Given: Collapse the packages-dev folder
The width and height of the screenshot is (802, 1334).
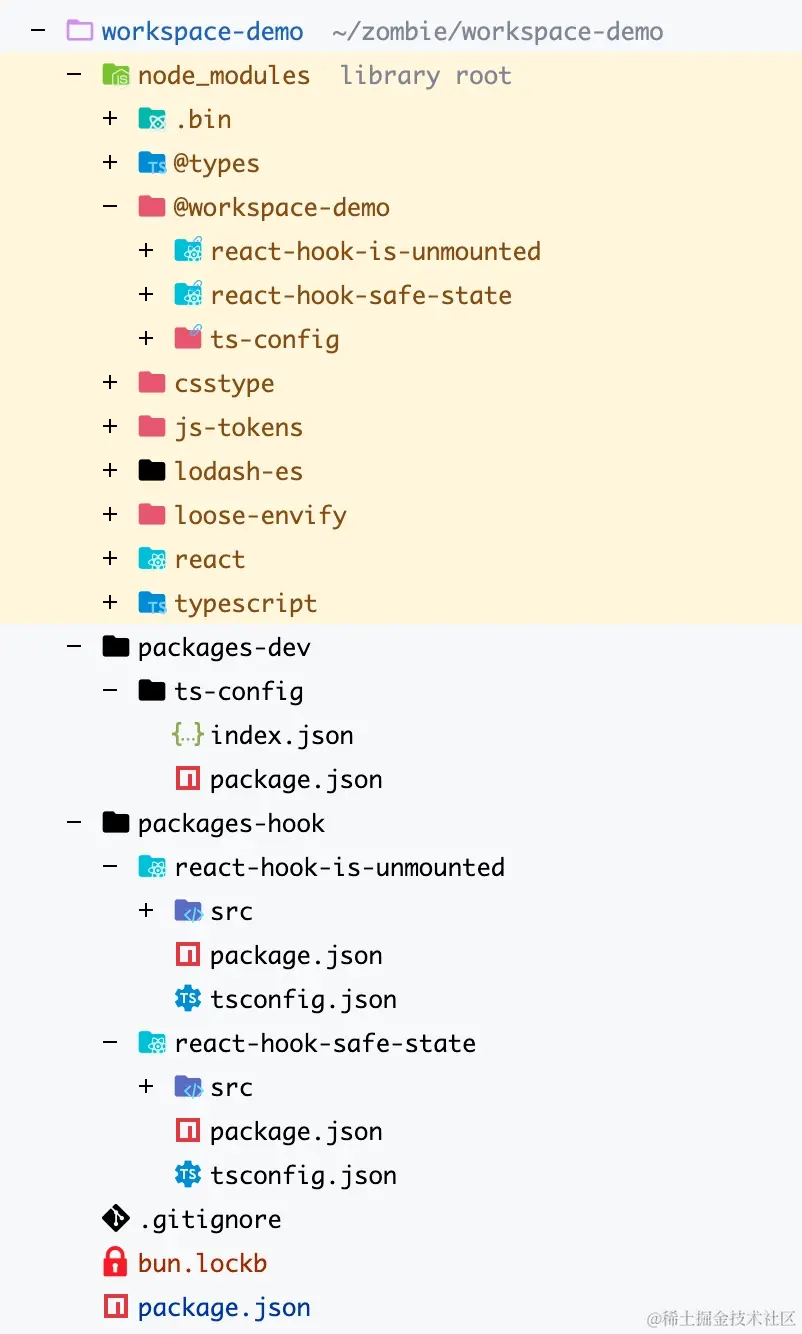Looking at the screenshot, I should tap(74, 646).
